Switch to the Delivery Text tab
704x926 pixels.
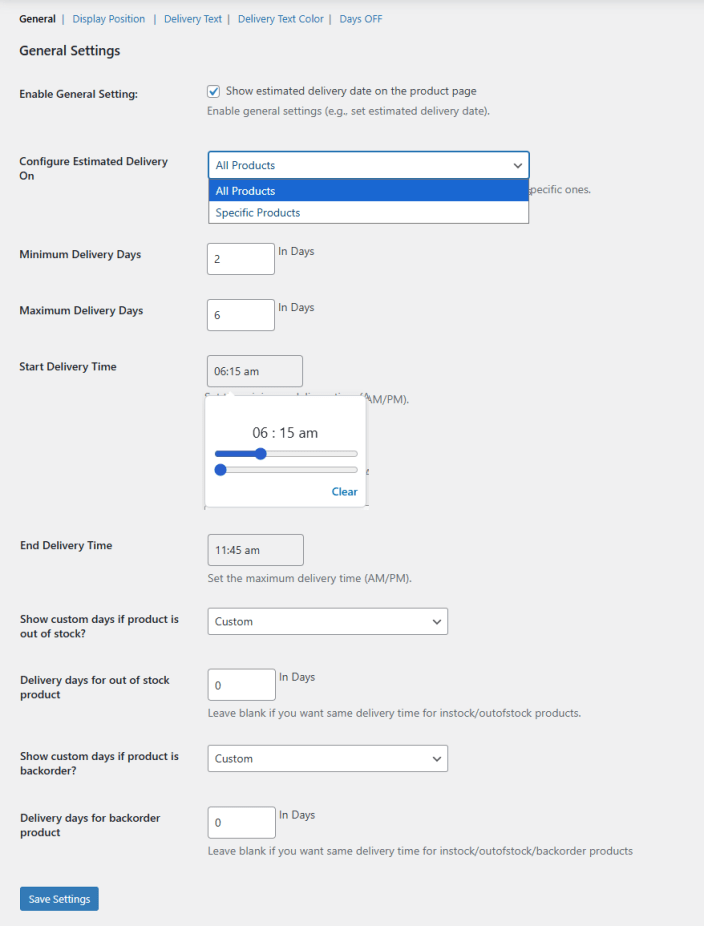193,18
